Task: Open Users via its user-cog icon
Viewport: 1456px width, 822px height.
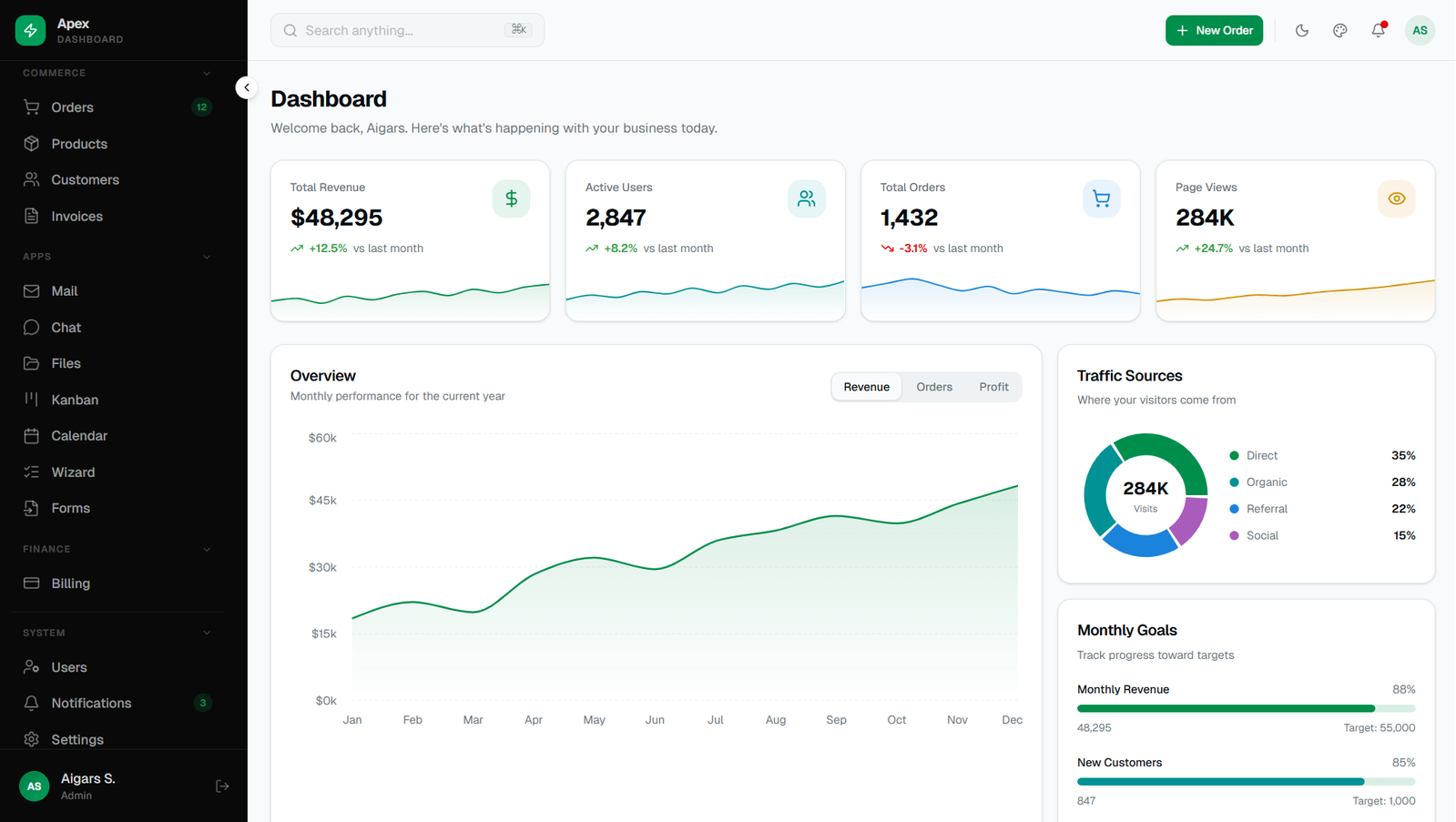Action: pos(32,667)
